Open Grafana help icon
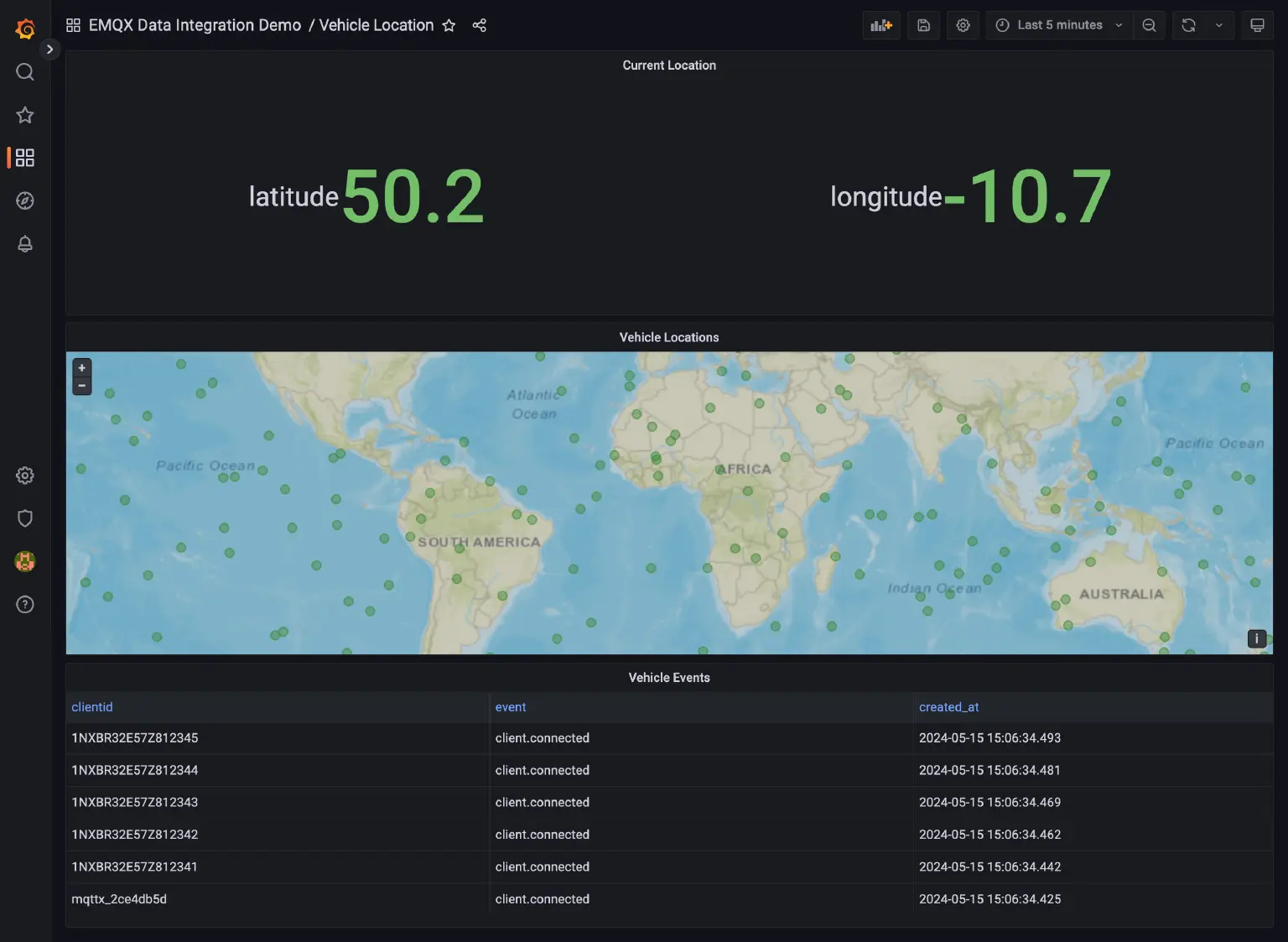The width and height of the screenshot is (1288, 942). 24,604
